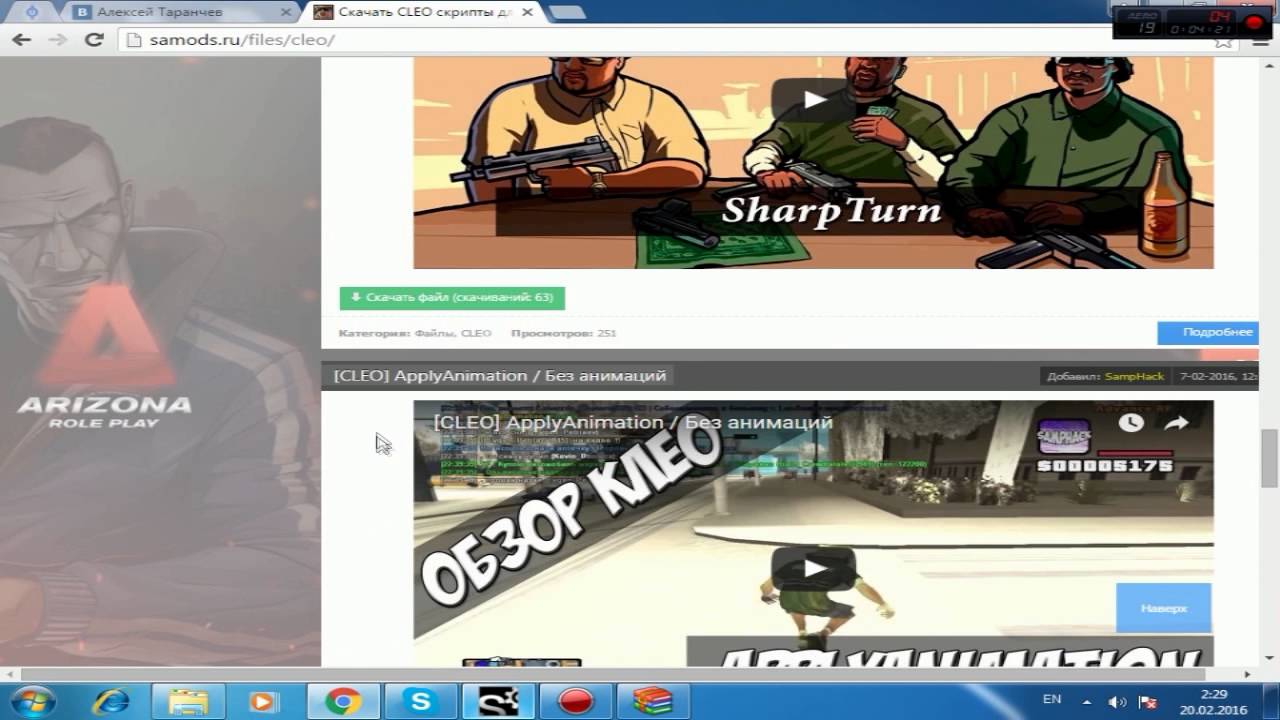Click the red record button in the overlay
The width and height of the screenshot is (1280, 720).
(1255, 21)
